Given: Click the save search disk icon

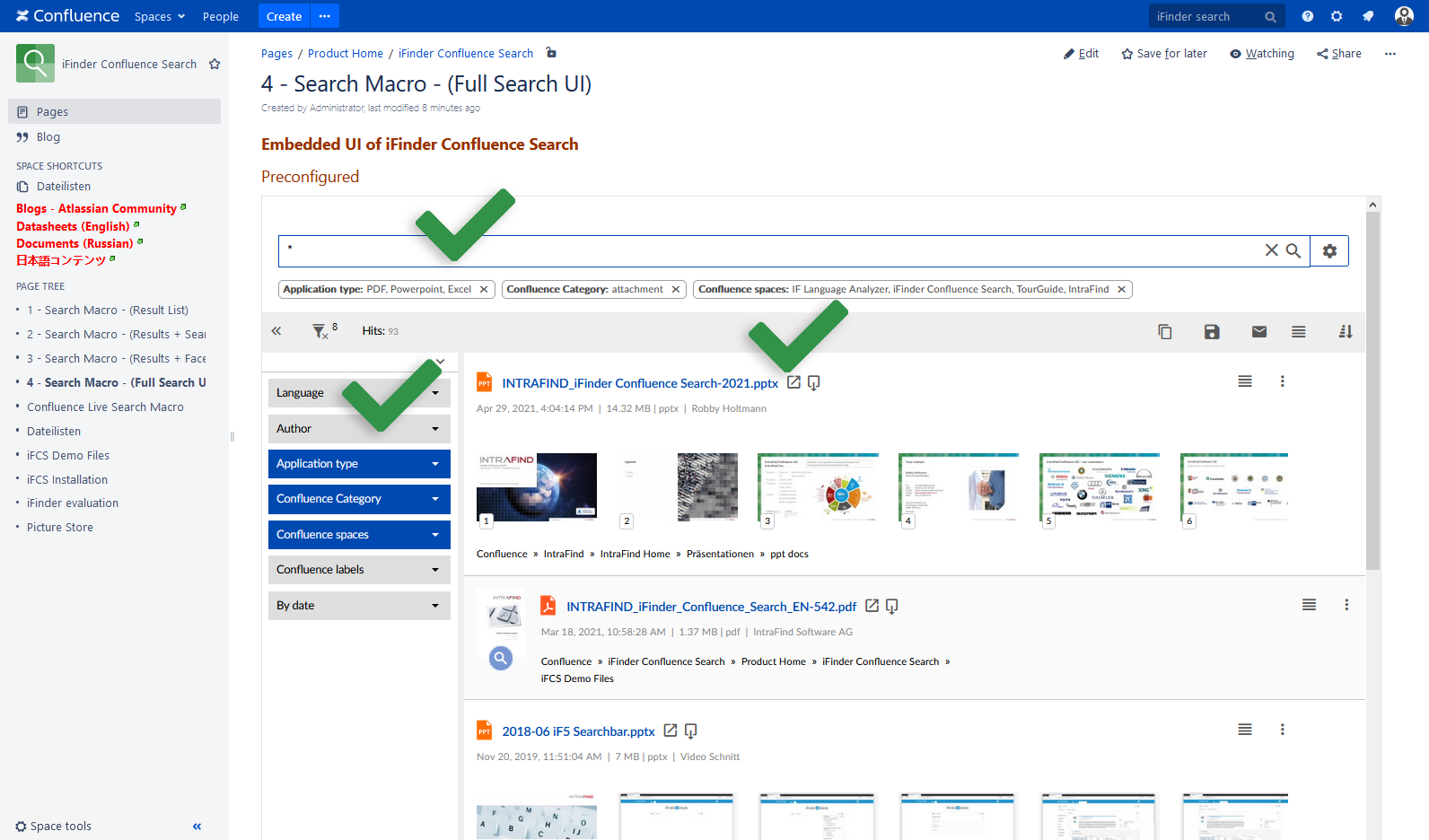Looking at the screenshot, I should [x=1212, y=332].
